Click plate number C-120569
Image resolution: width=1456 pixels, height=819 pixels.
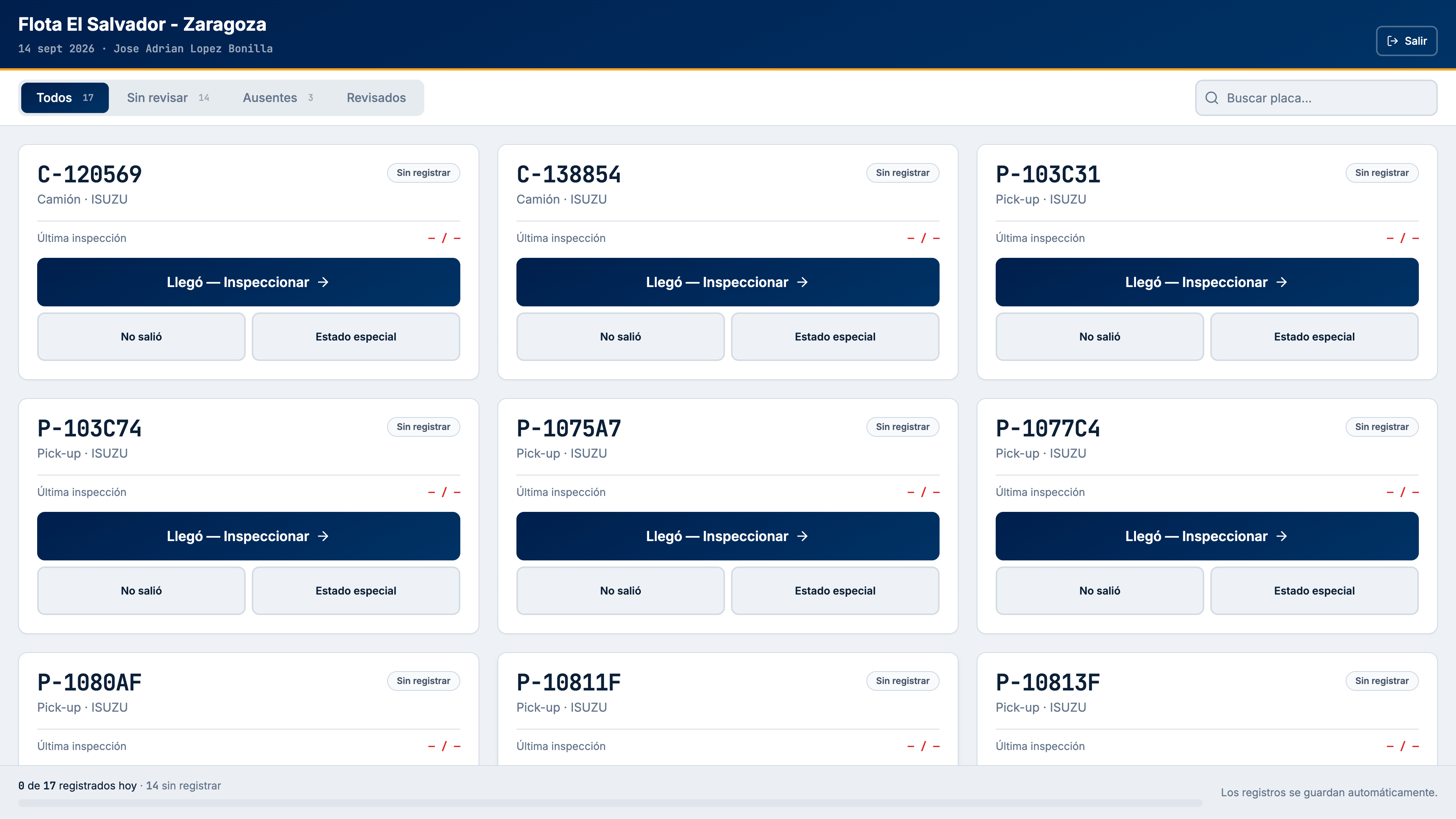(x=89, y=174)
